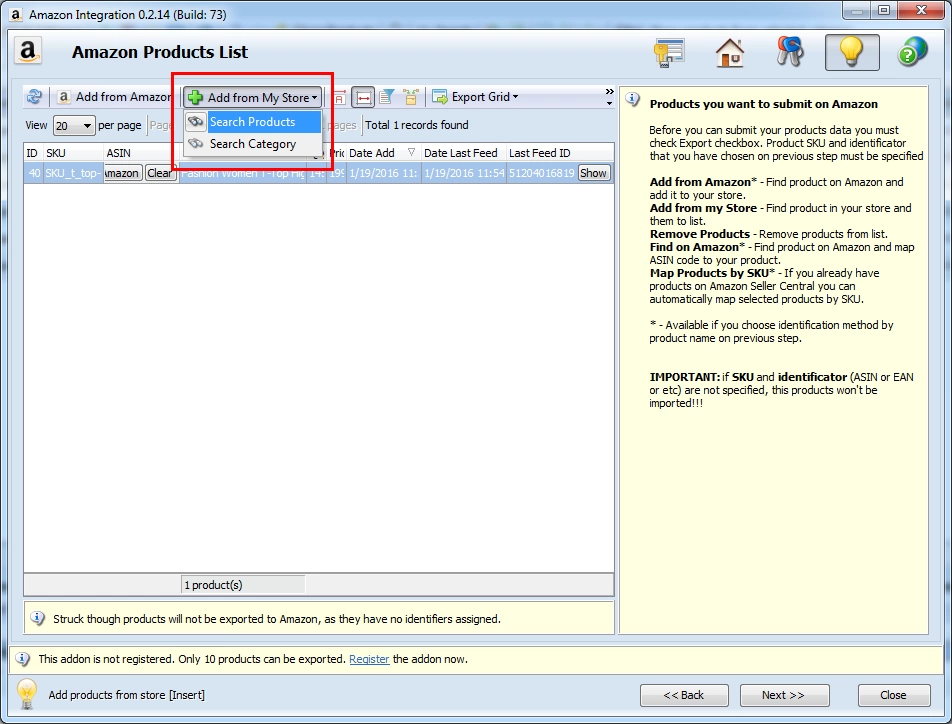Click Add from Amazon toolbar button

click(114, 97)
